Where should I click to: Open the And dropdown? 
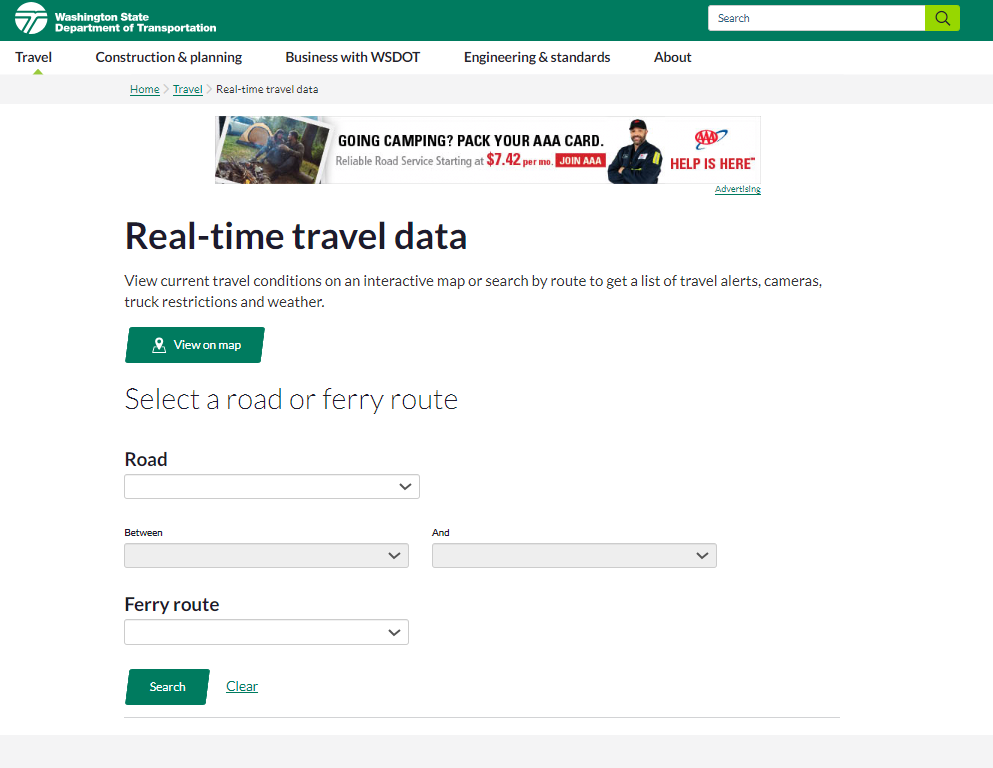574,556
